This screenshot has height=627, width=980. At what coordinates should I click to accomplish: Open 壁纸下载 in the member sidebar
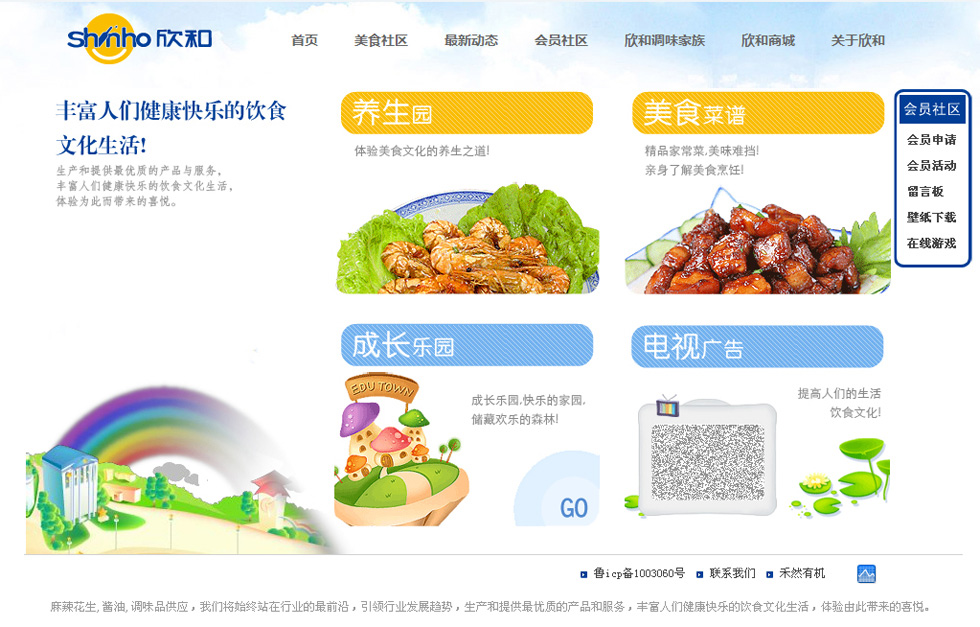pos(931,217)
